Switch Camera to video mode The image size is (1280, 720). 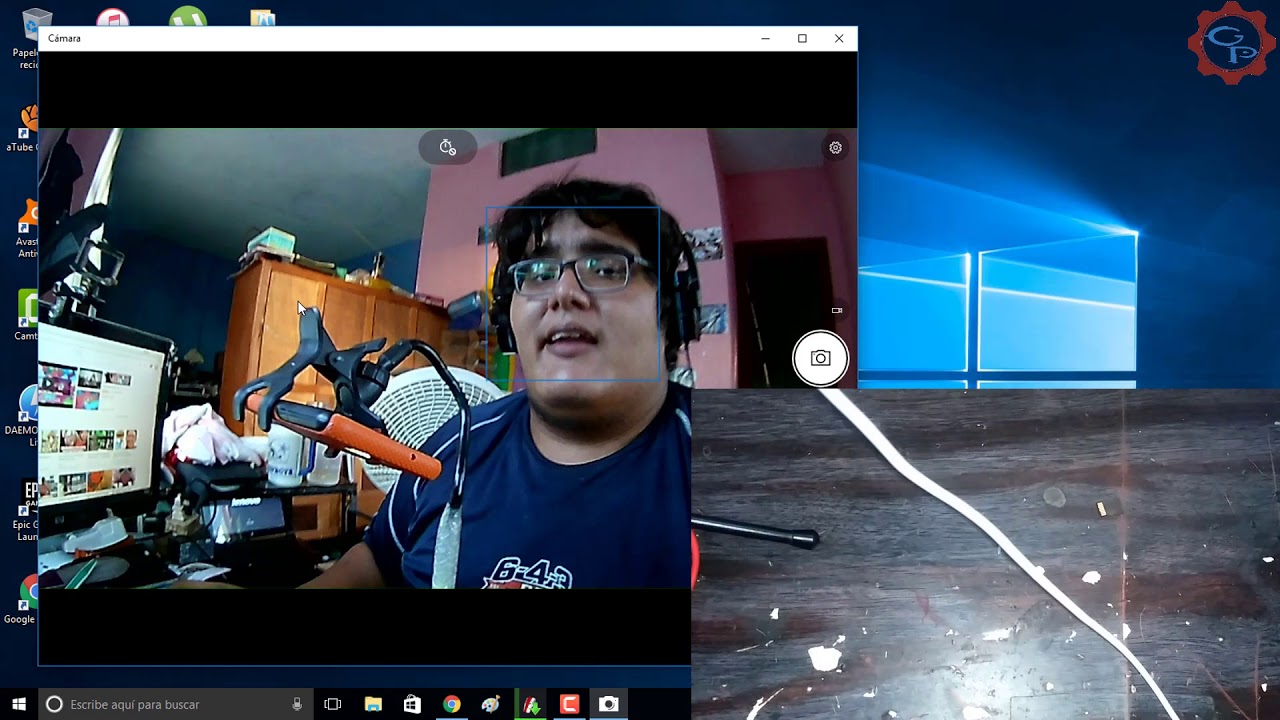coord(837,311)
